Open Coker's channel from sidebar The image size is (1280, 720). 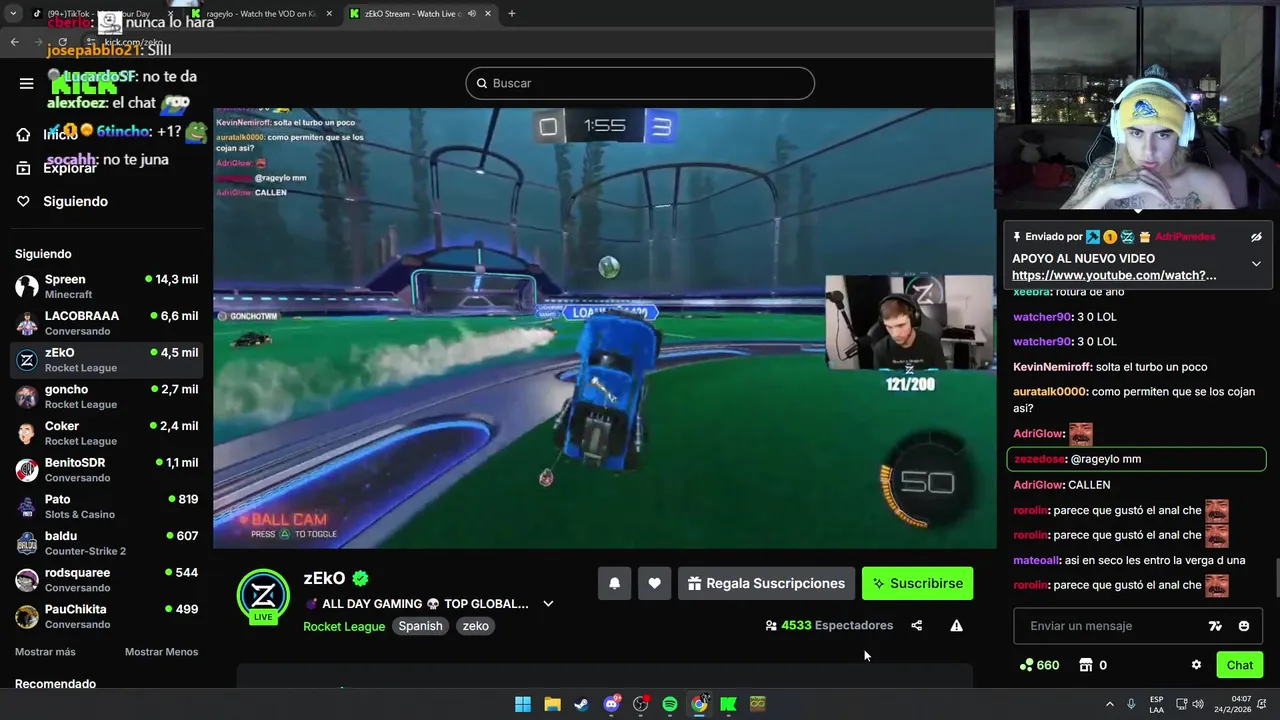tap(106, 433)
